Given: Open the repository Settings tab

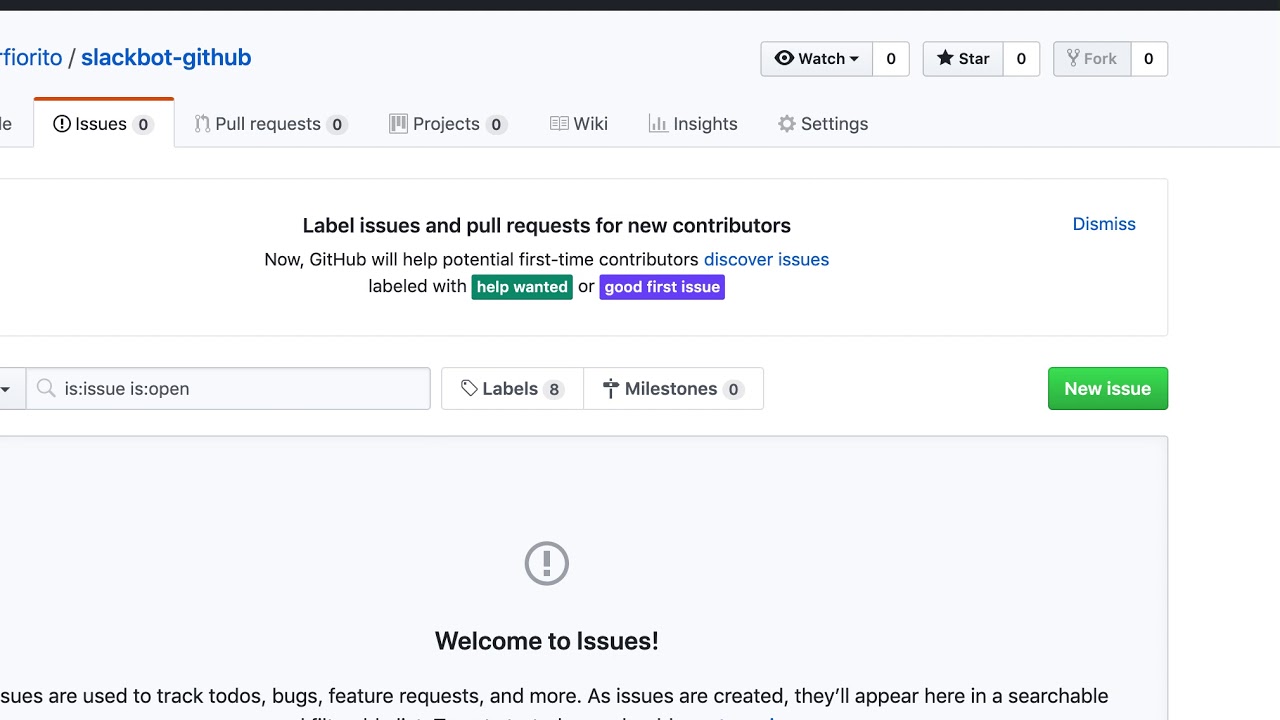Looking at the screenshot, I should pos(823,124).
